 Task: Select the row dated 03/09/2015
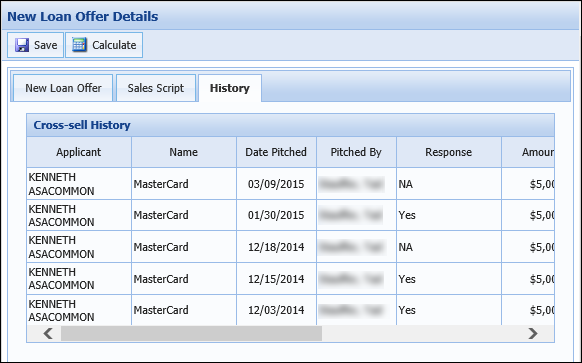click(x=291, y=184)
